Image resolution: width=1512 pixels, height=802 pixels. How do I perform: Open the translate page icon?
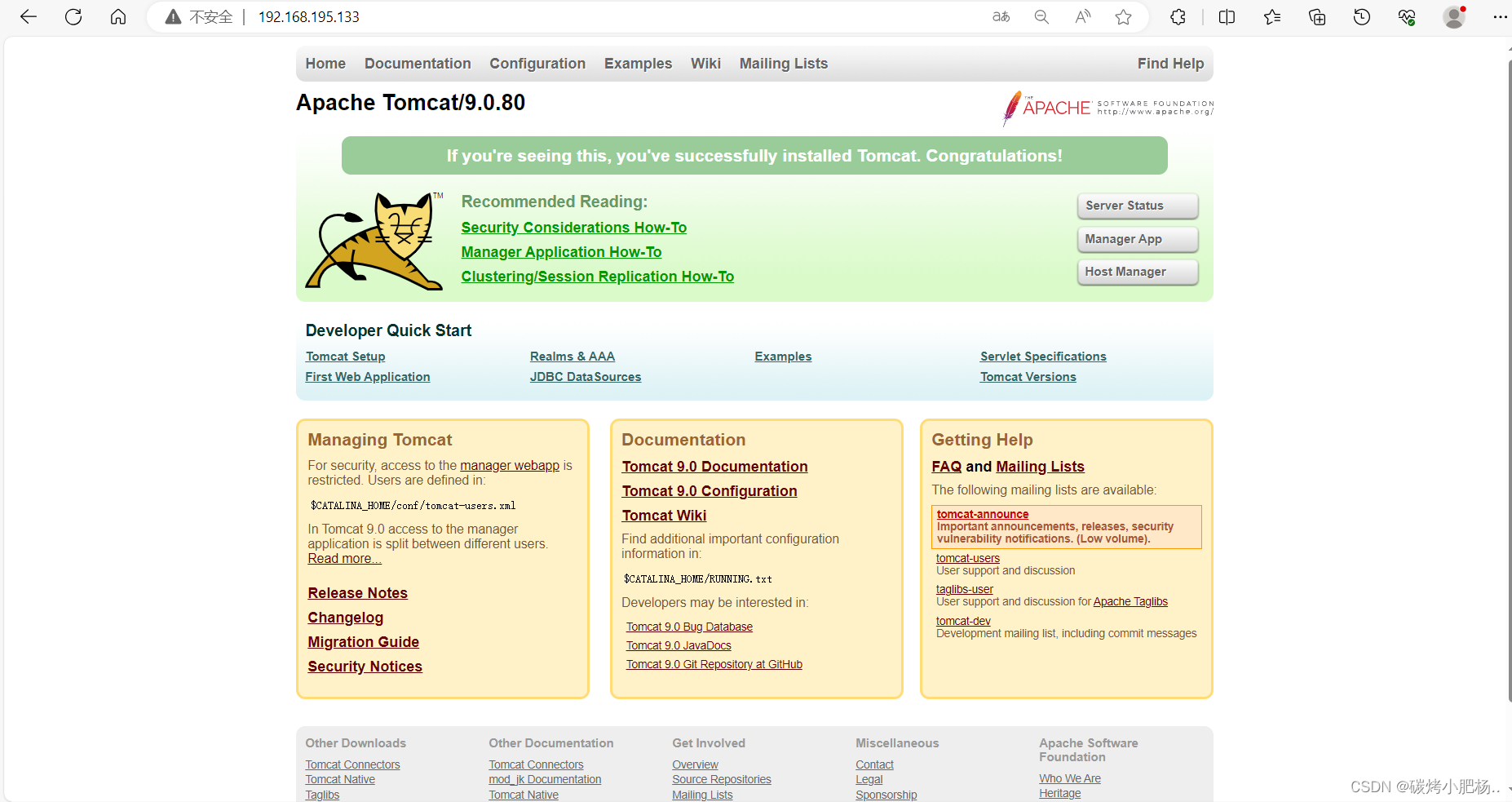click(1001, 17)
